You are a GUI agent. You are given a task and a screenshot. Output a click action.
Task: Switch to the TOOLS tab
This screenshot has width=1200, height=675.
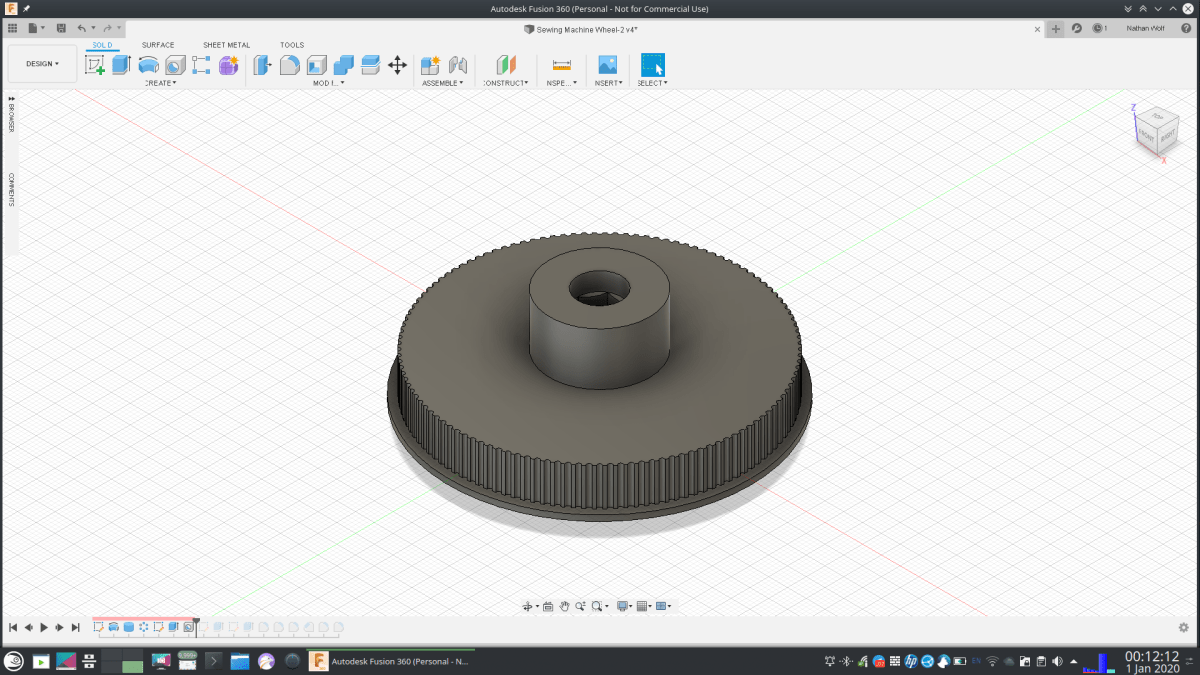click(292, 45)
